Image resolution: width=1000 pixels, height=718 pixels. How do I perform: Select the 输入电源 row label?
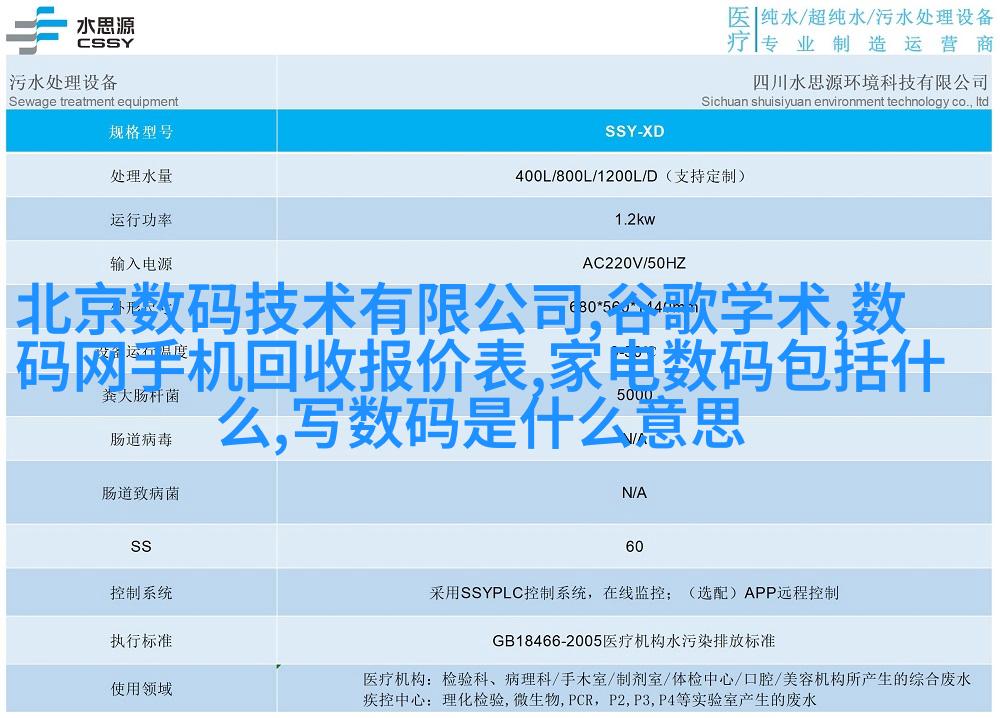[x=141, y=263]
